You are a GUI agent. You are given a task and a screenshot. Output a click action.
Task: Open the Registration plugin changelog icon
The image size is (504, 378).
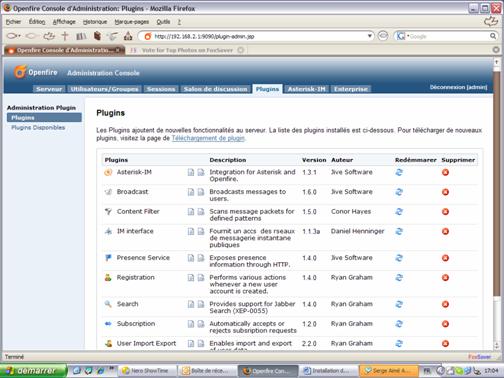coord(201,278)
